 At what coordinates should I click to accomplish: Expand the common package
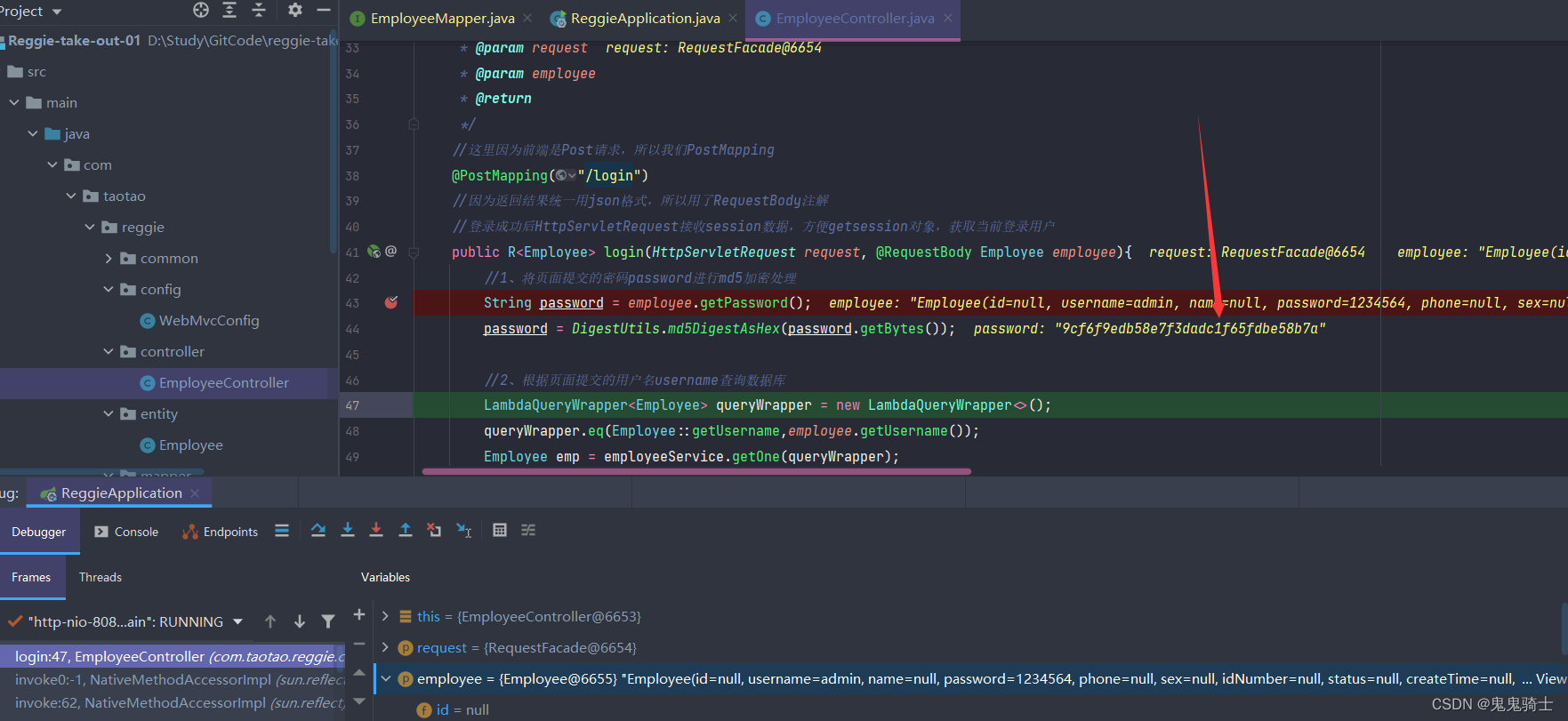pos(109,259)
